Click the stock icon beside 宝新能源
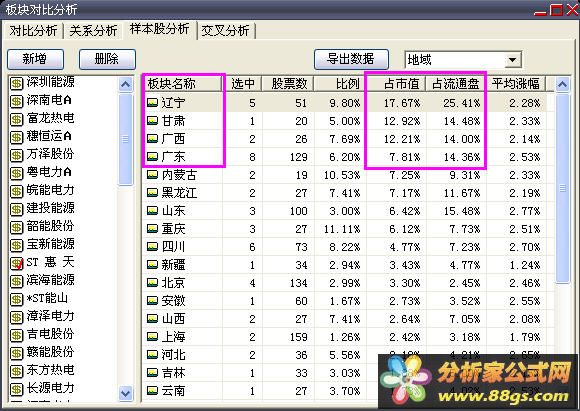Viewport: 580px width, 411px height. [x=16, y=246]
